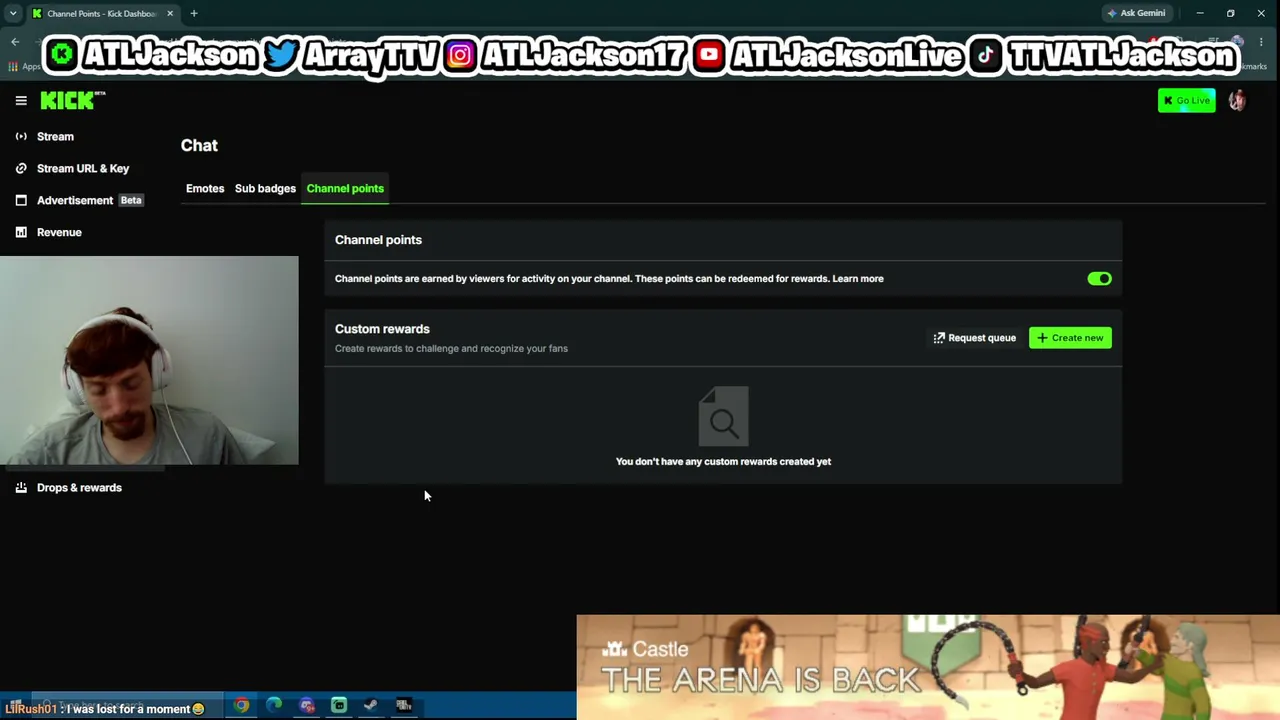This screenshot has height=720, width=1280.
Task: Open the profile avatar menu
Action: [x=1237, y=100]
